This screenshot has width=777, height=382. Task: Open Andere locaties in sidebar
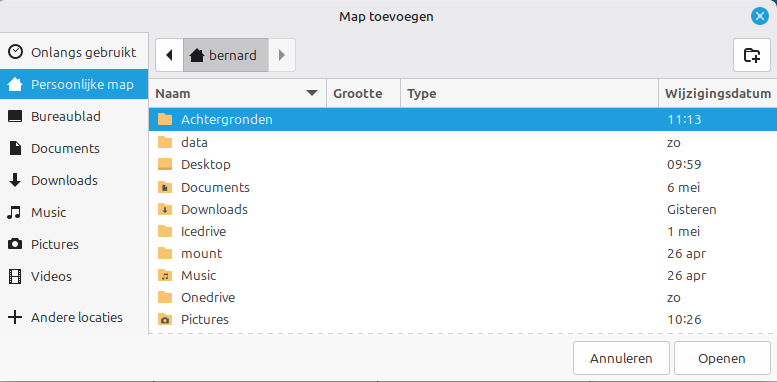74,317
